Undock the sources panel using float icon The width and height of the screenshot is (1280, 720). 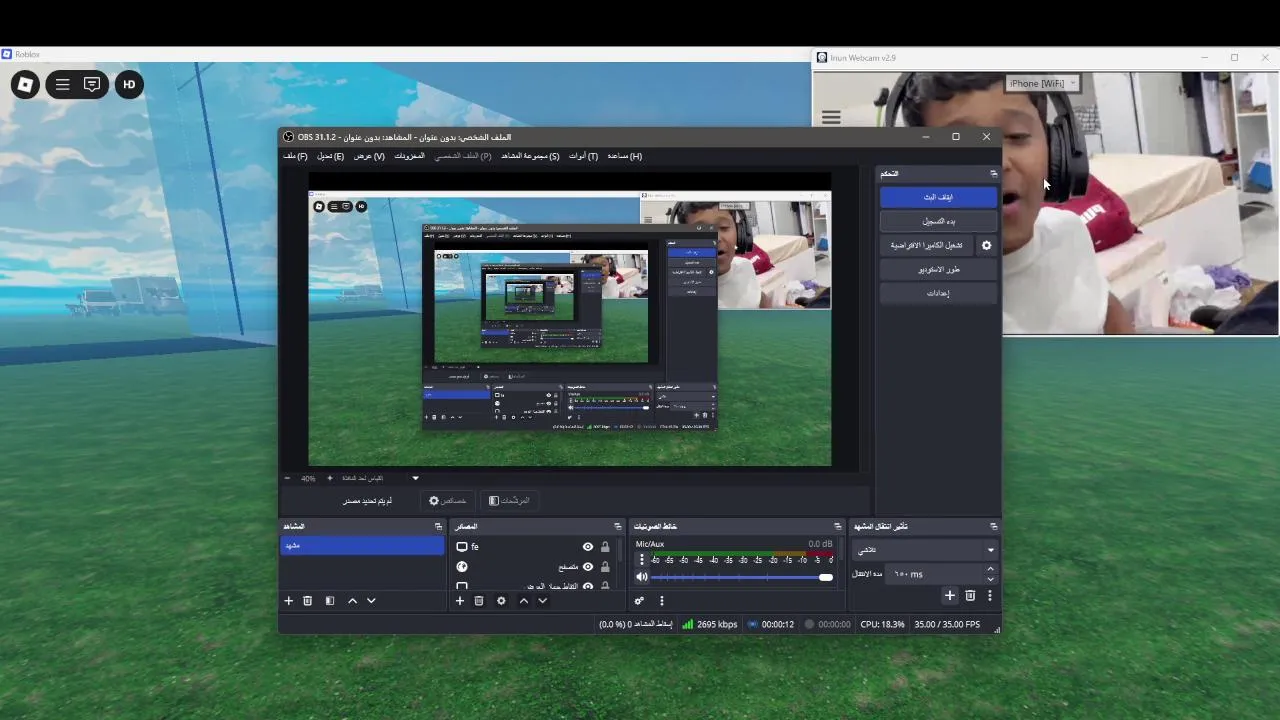click(x=617, y=526)
